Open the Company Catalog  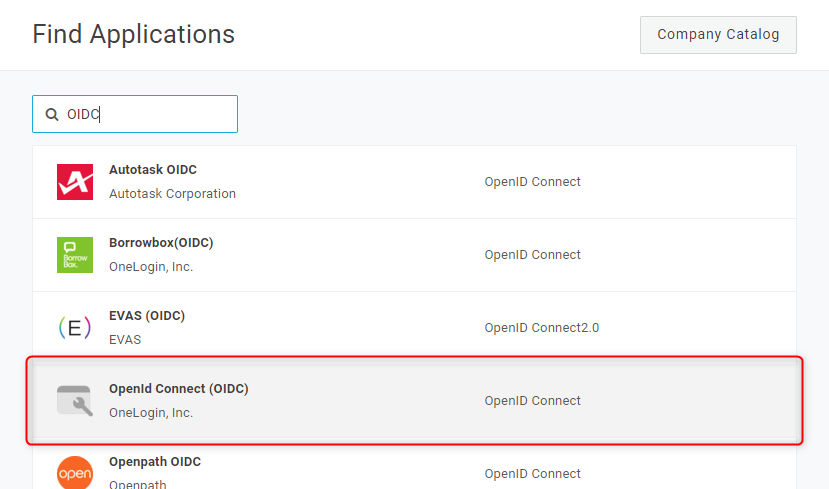[718, 35]
